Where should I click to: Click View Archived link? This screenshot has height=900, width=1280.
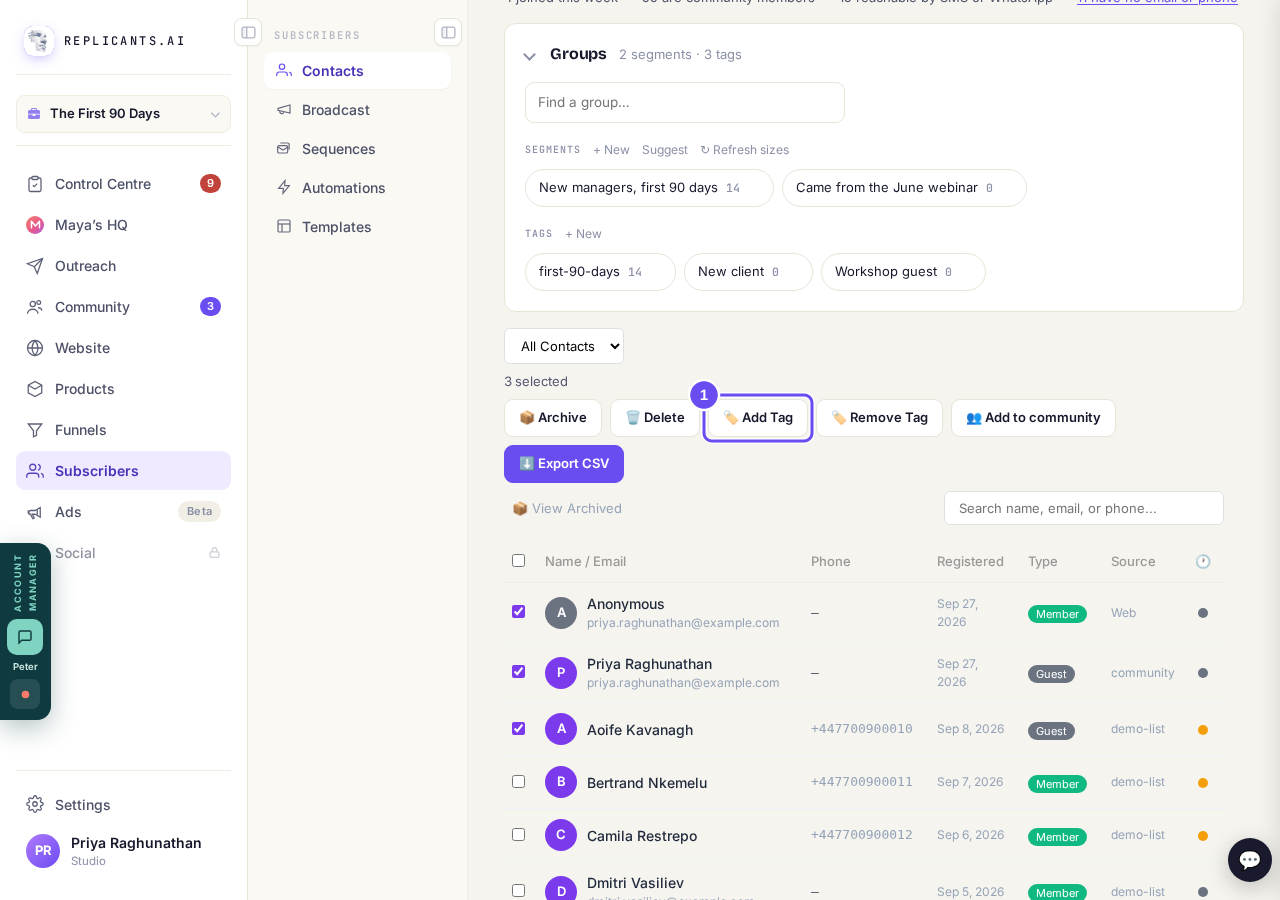(567, 509)
